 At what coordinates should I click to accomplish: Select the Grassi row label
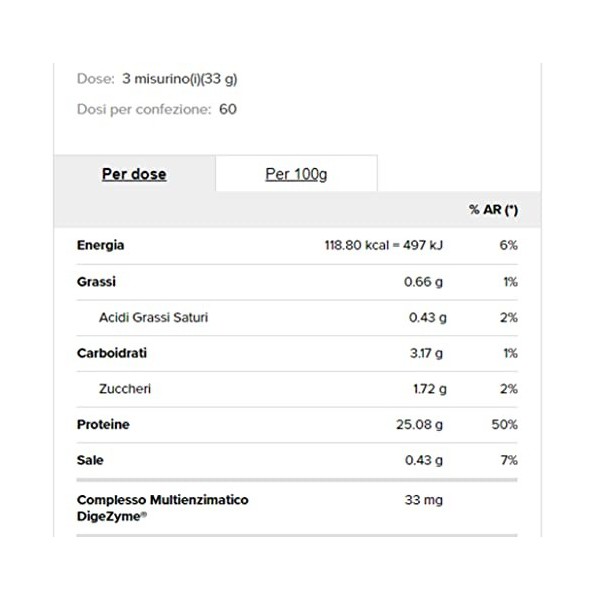[x=96, y=282]
